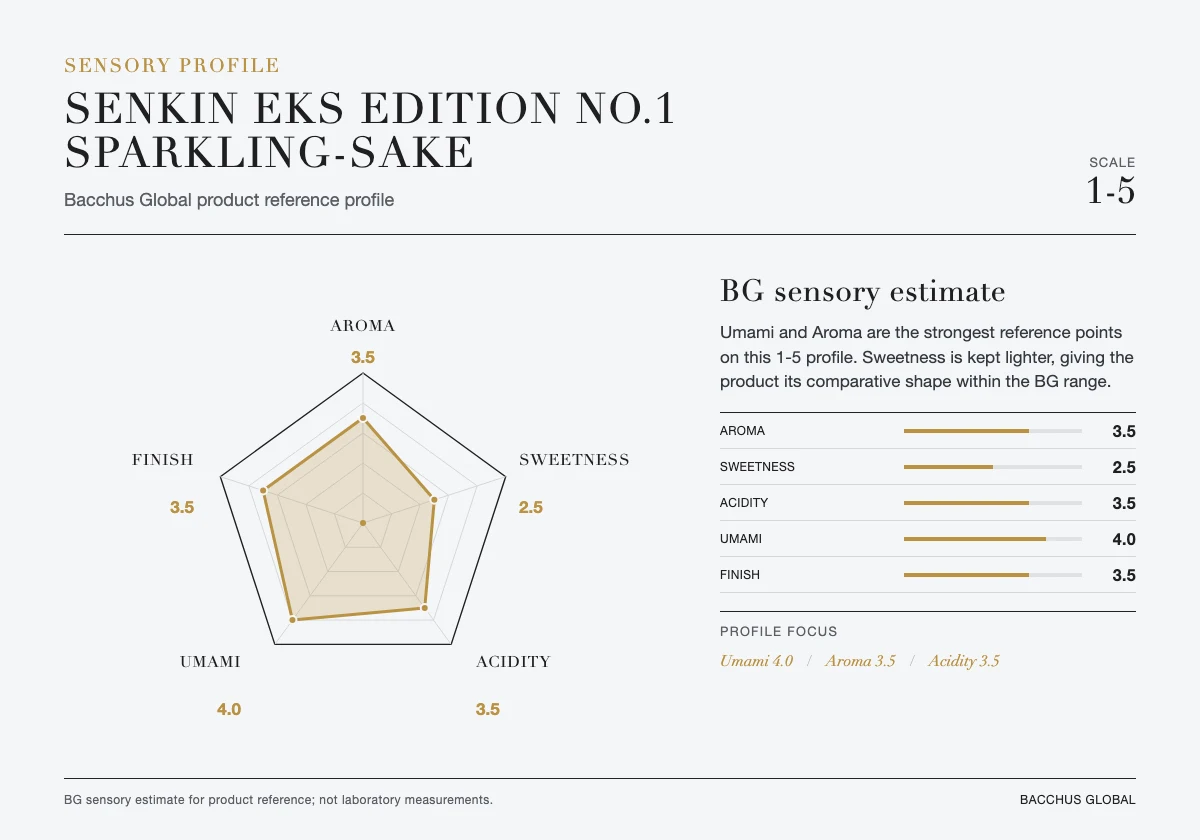
Task: Click the Acidity data point on radar chart
Action: pyautogui.click(x=424, y=607)
